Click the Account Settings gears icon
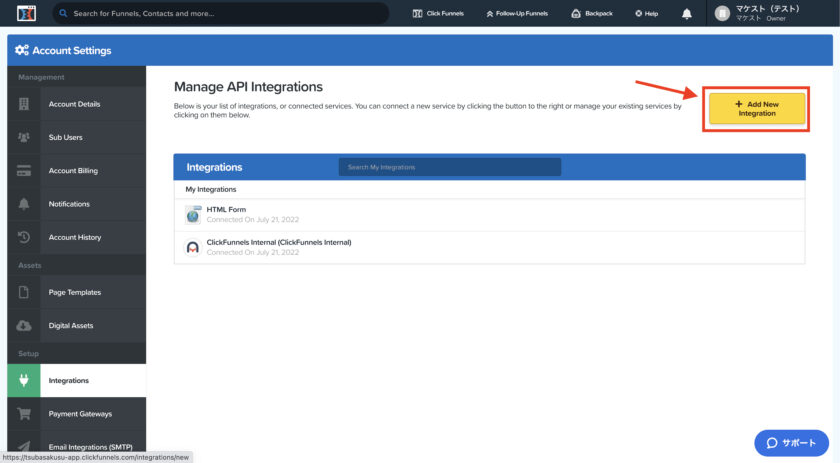Image resolution: width=840 pixels, height=463 pixels. 22,50
